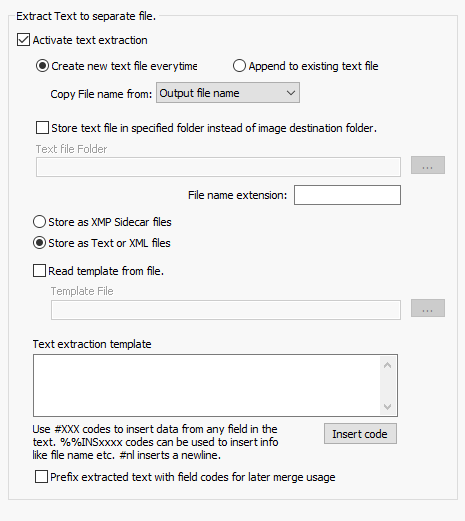This screenshot has width=465, height=521.
Task: Click the Template File path field
Action: (226, 310)
